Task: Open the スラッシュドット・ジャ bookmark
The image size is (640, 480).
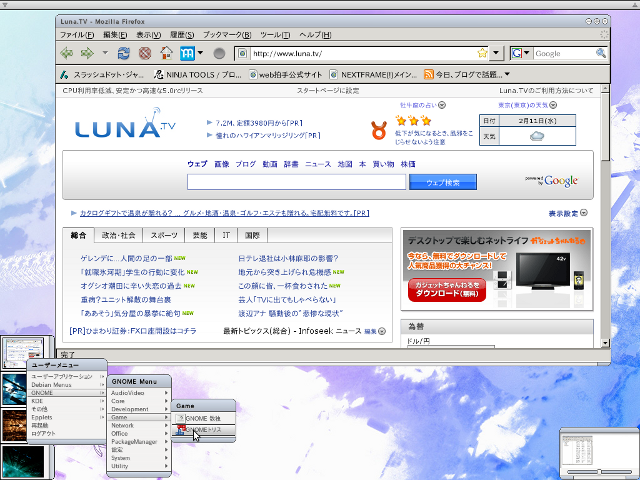Action: (x=102, y=75)
